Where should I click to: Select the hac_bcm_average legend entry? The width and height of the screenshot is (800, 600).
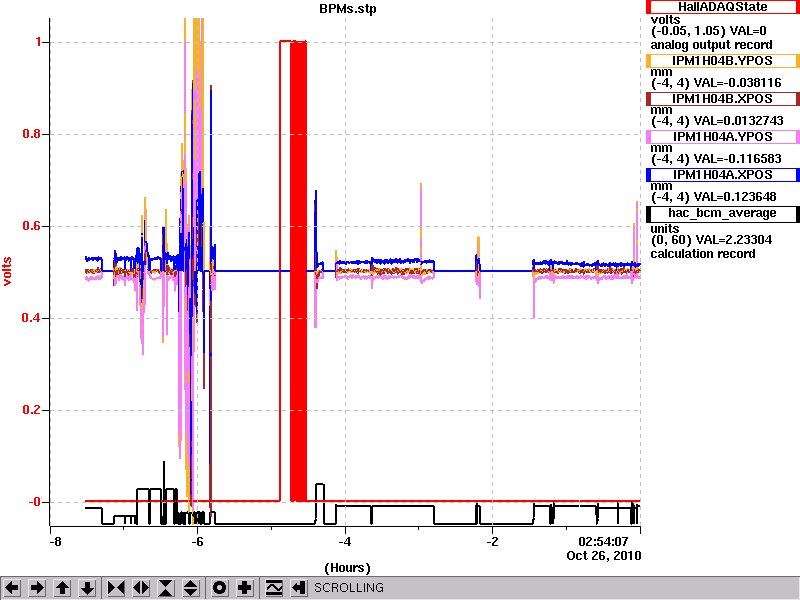click(722, 213)
